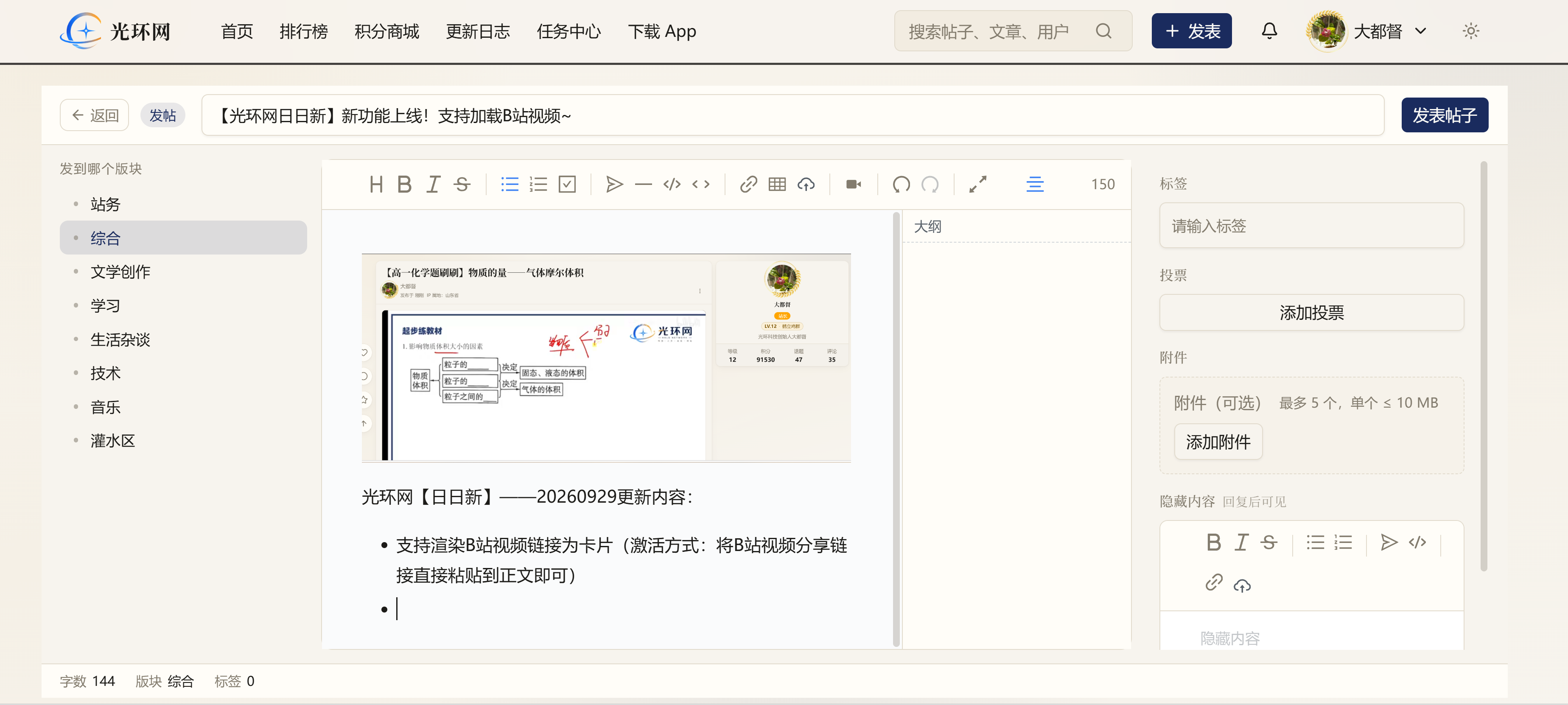
Task: Apply strikethrough in main editor toolbar
Action: pyautogui.click(x=462, y=184)
